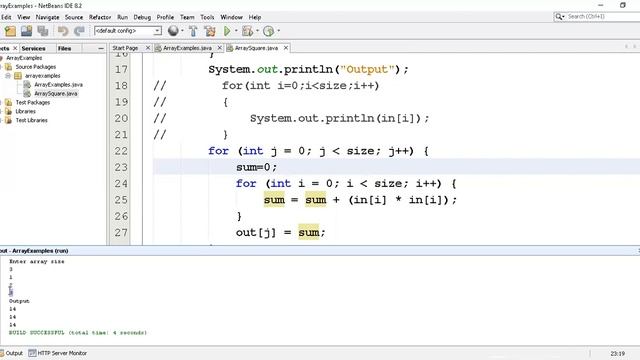Screen dimensions: 640x360
Task: Click the Clean and Build broom icon
Action: [x=210, y=31]
